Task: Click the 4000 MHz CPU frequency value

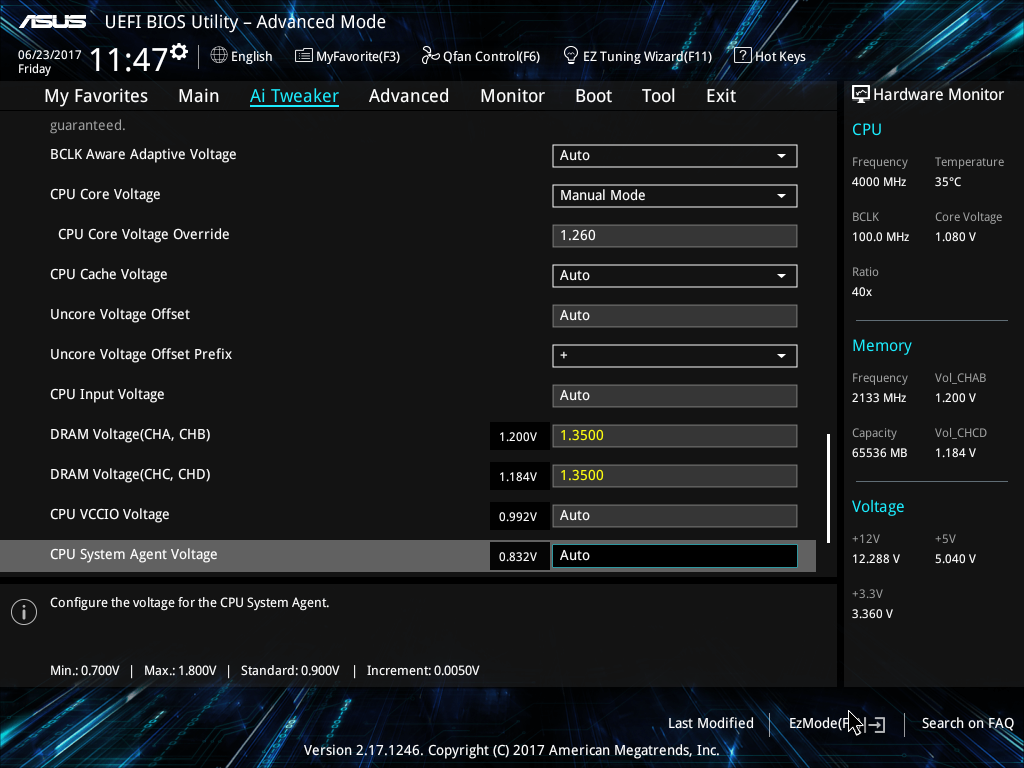Action: [879, 182]
